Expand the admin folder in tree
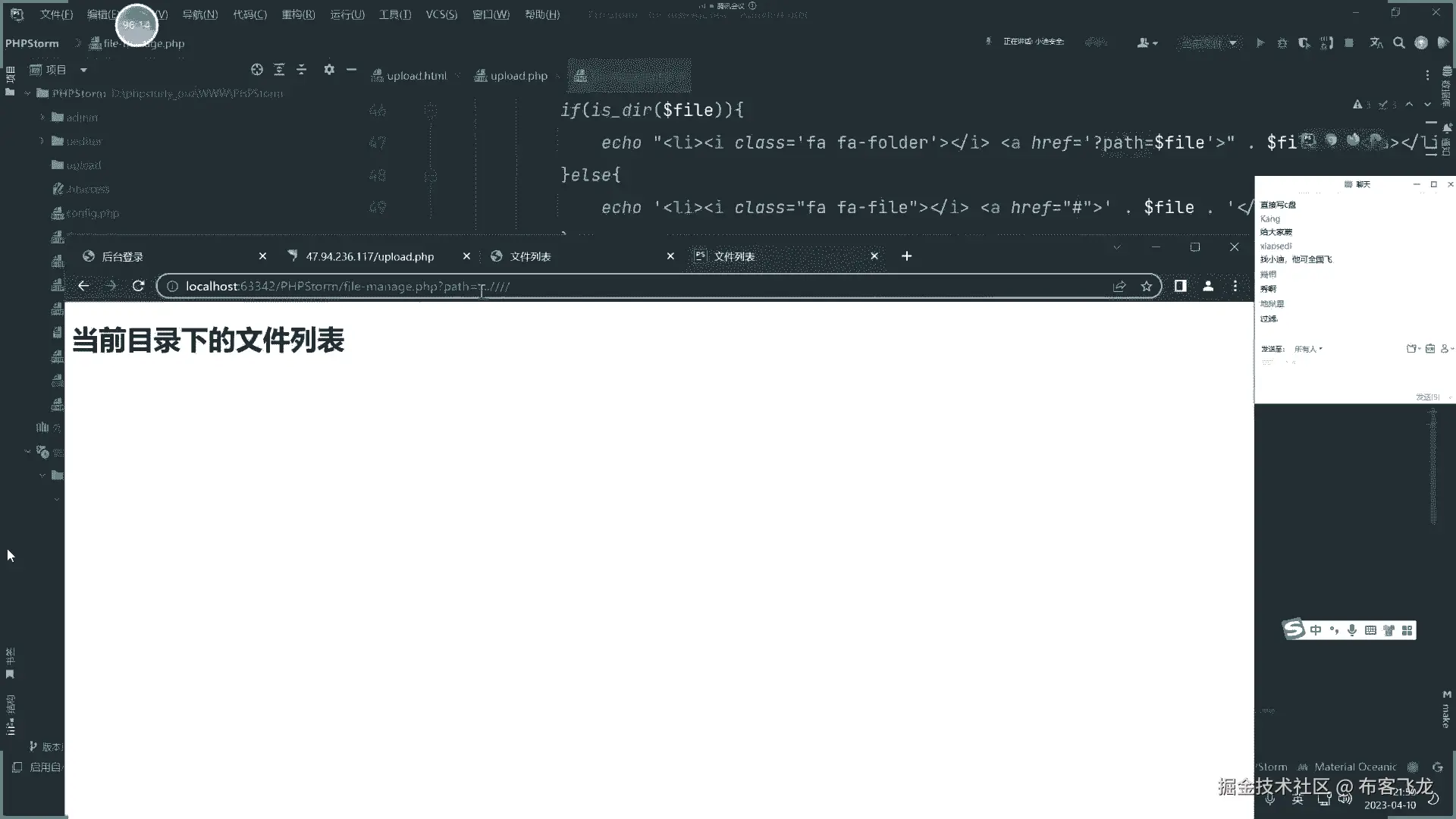 (x=42, y=118)
